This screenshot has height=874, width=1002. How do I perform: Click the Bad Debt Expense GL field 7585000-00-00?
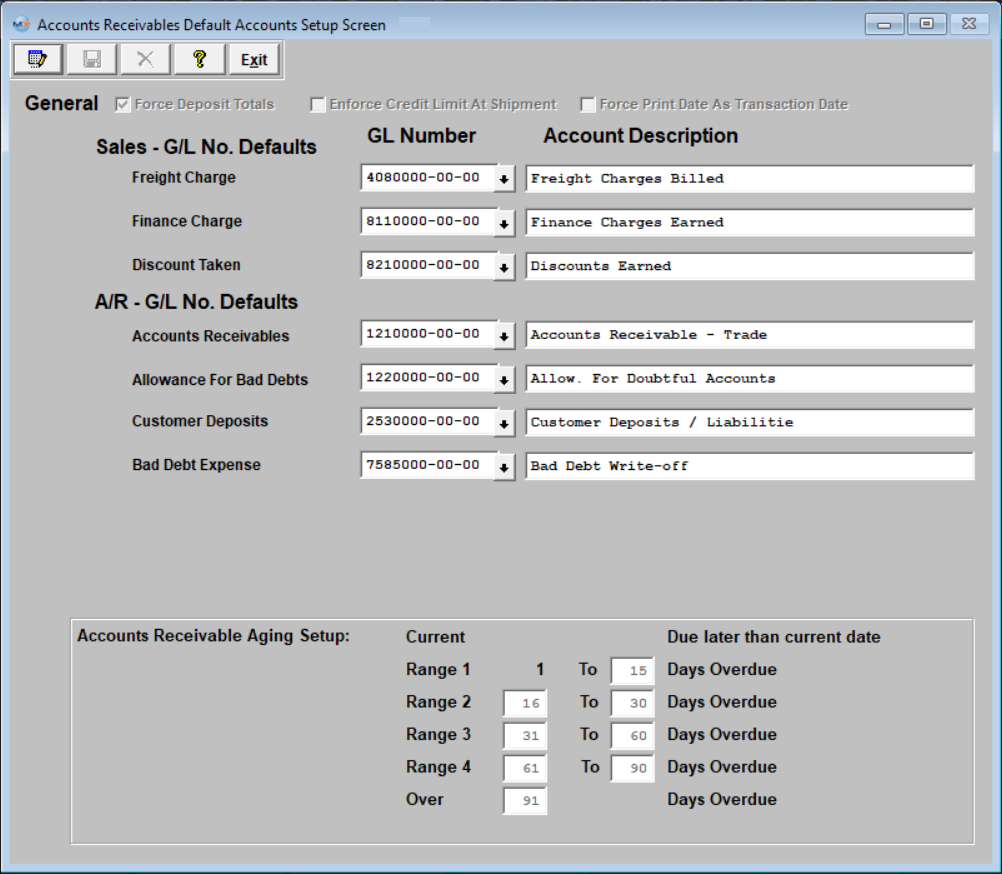(427, 464)
